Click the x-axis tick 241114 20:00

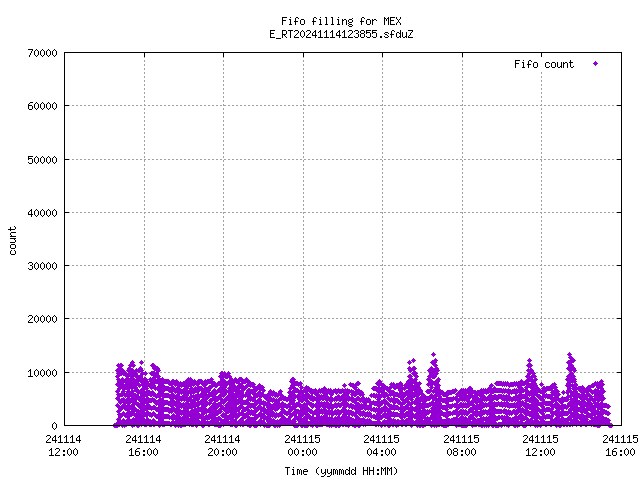coord(222,446)
